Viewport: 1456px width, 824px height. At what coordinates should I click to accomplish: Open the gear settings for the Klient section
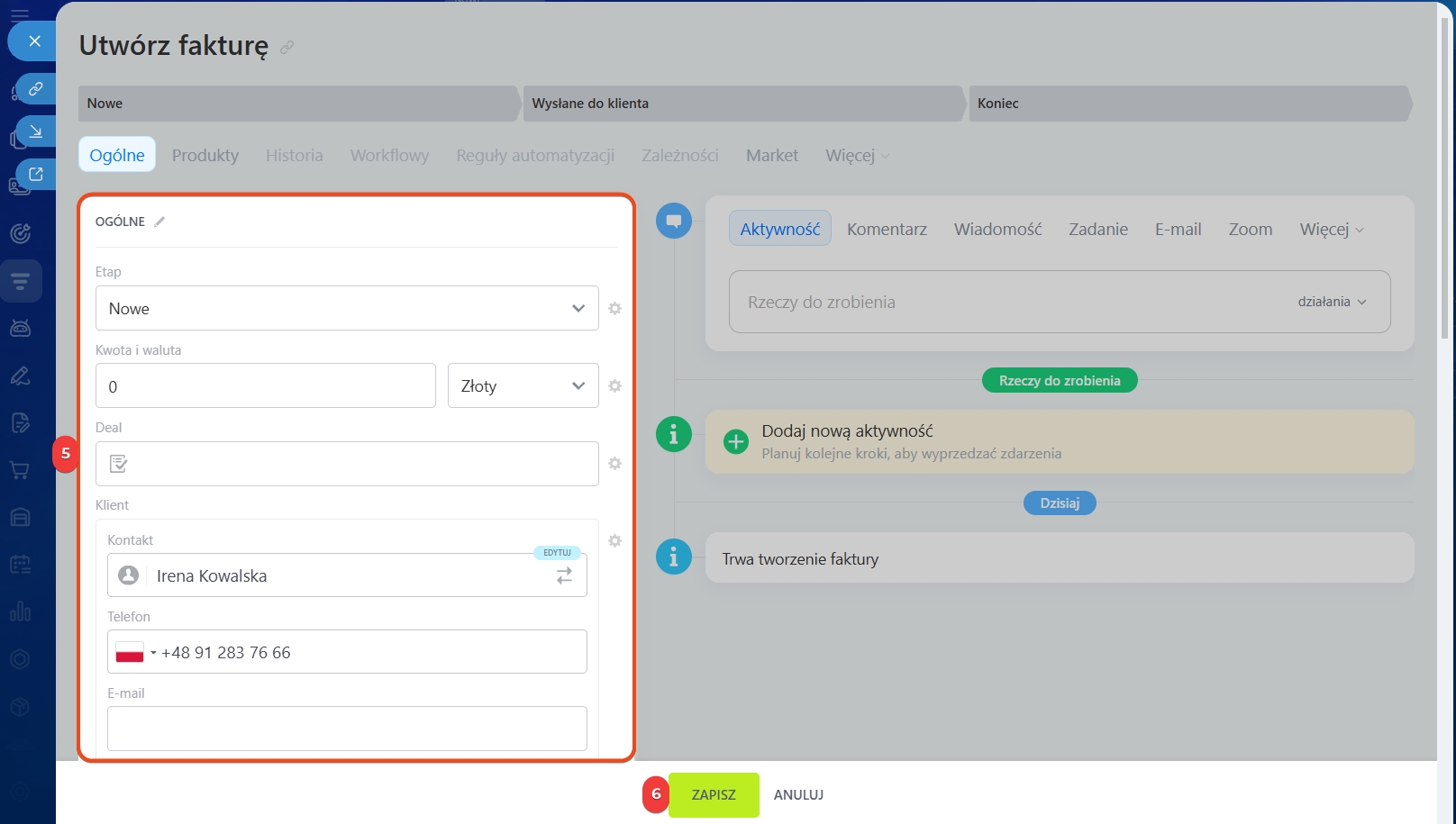click(x=614, y=541)
